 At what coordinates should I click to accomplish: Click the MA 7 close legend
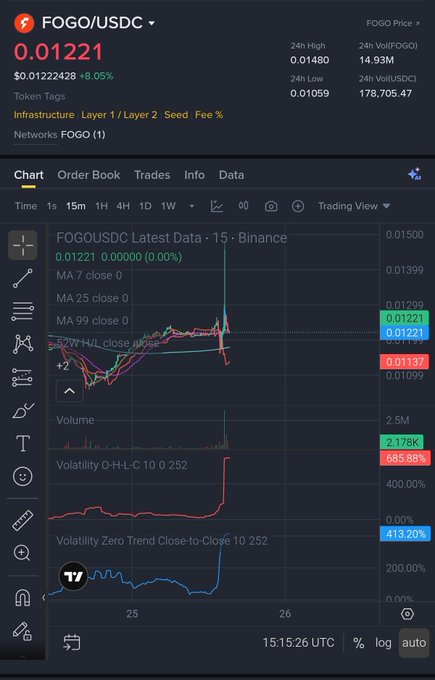pos(89,275)
